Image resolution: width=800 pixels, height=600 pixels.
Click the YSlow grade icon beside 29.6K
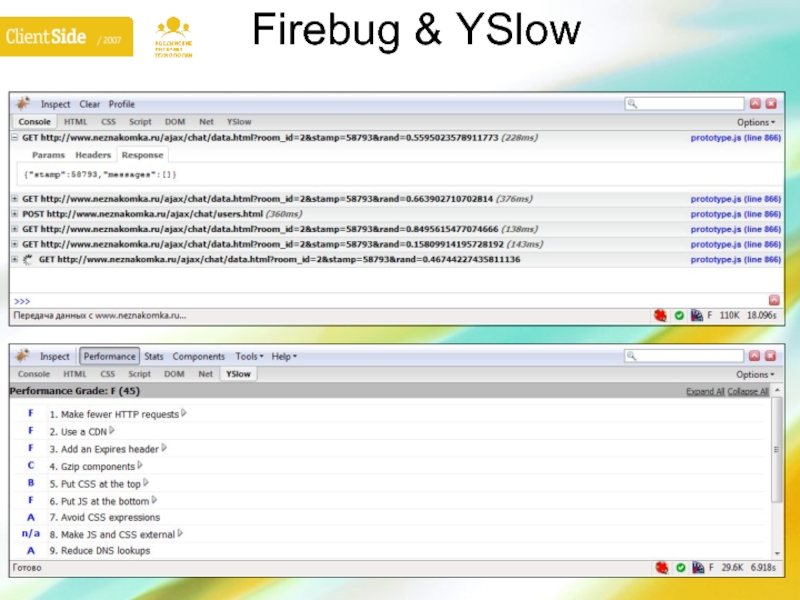click(698, 567)
